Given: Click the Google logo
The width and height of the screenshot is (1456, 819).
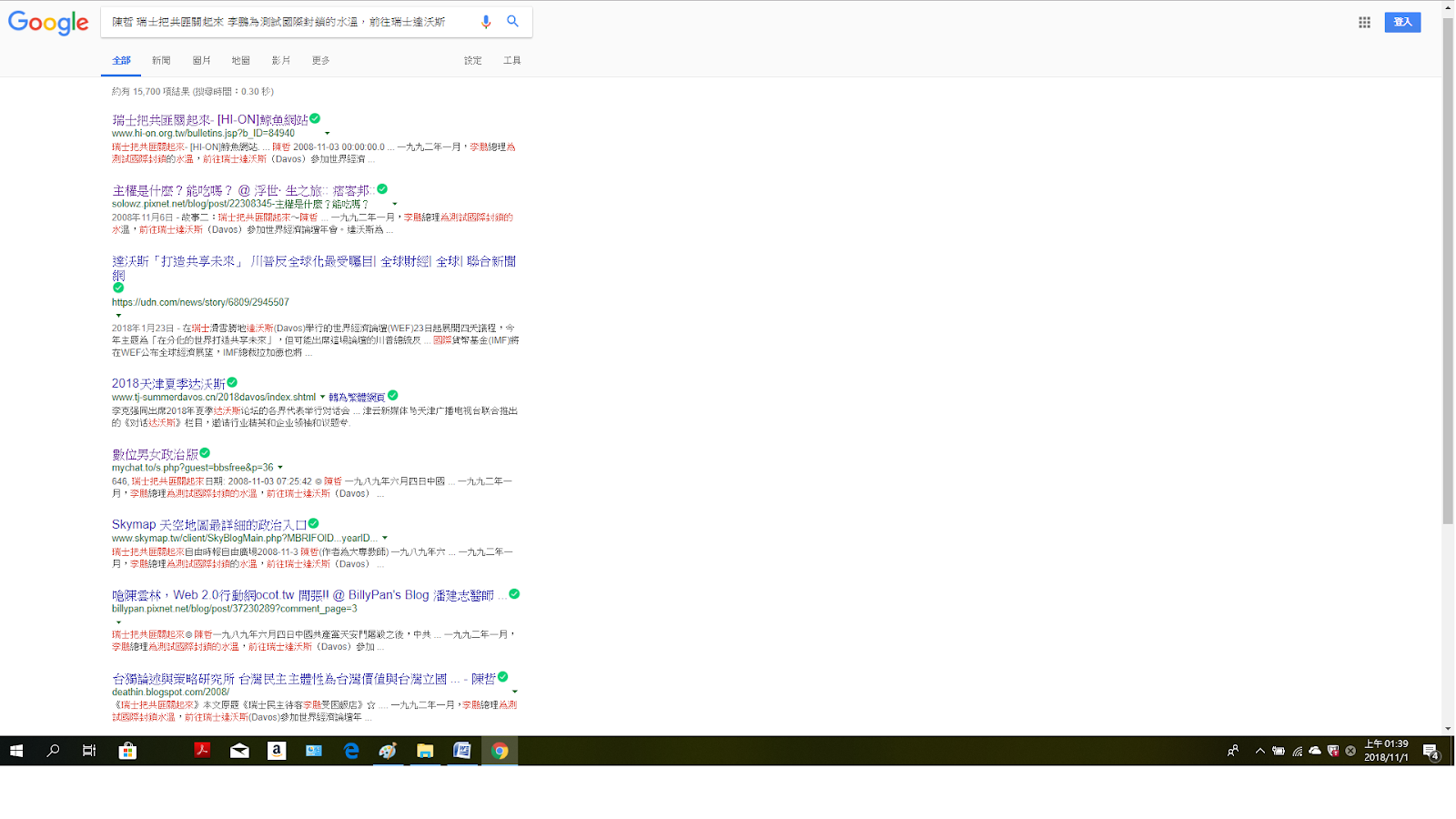Looking at the screenshot, I should pyautogui.click(x=48, y=22).
